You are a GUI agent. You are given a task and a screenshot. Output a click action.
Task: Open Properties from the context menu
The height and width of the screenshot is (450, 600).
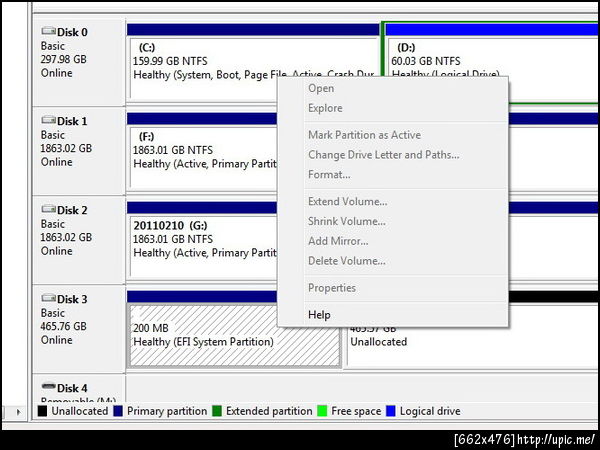[x=393, y=288]
